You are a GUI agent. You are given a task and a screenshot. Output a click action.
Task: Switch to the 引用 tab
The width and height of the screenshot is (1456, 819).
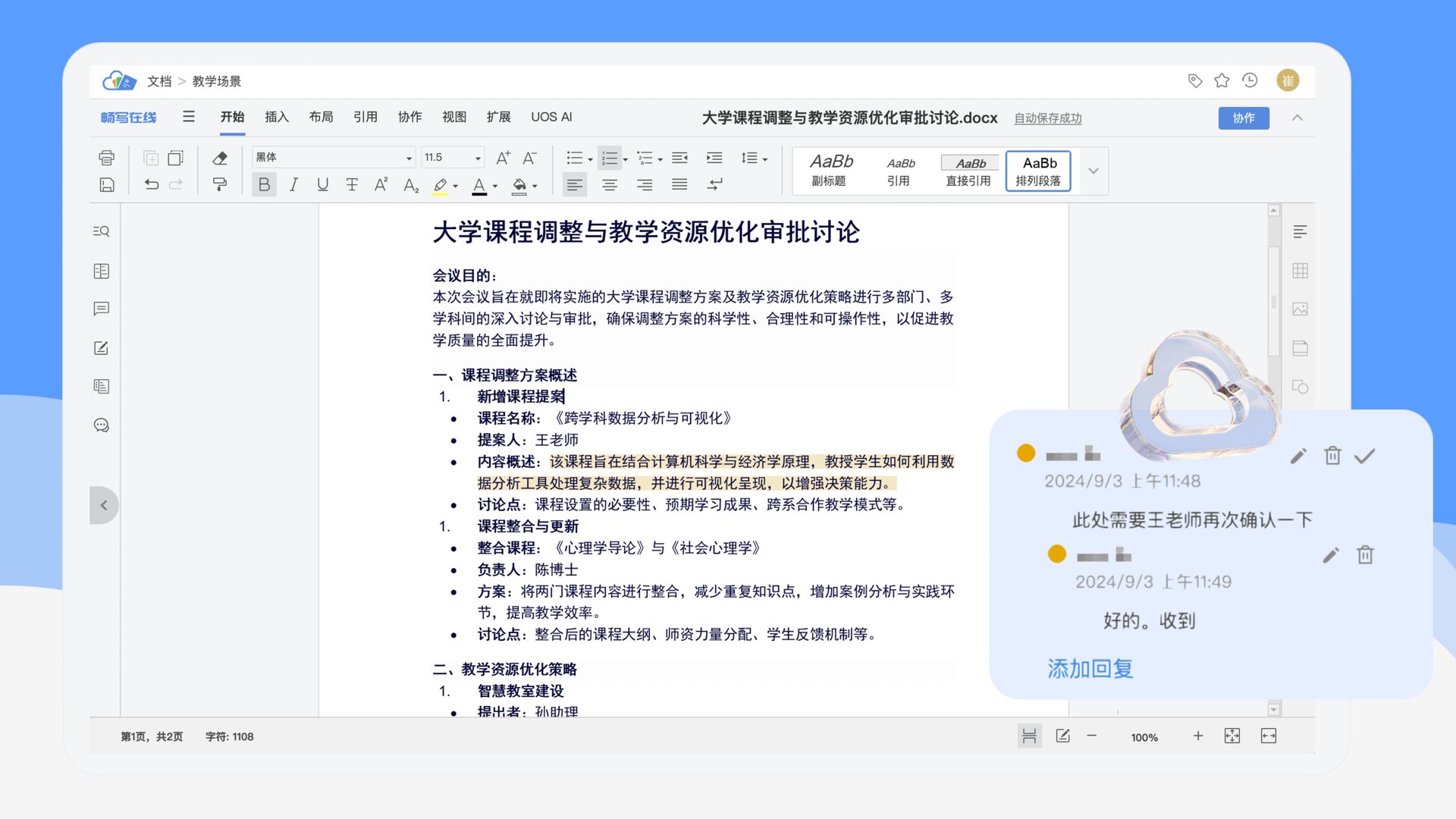tap(366, 117)
